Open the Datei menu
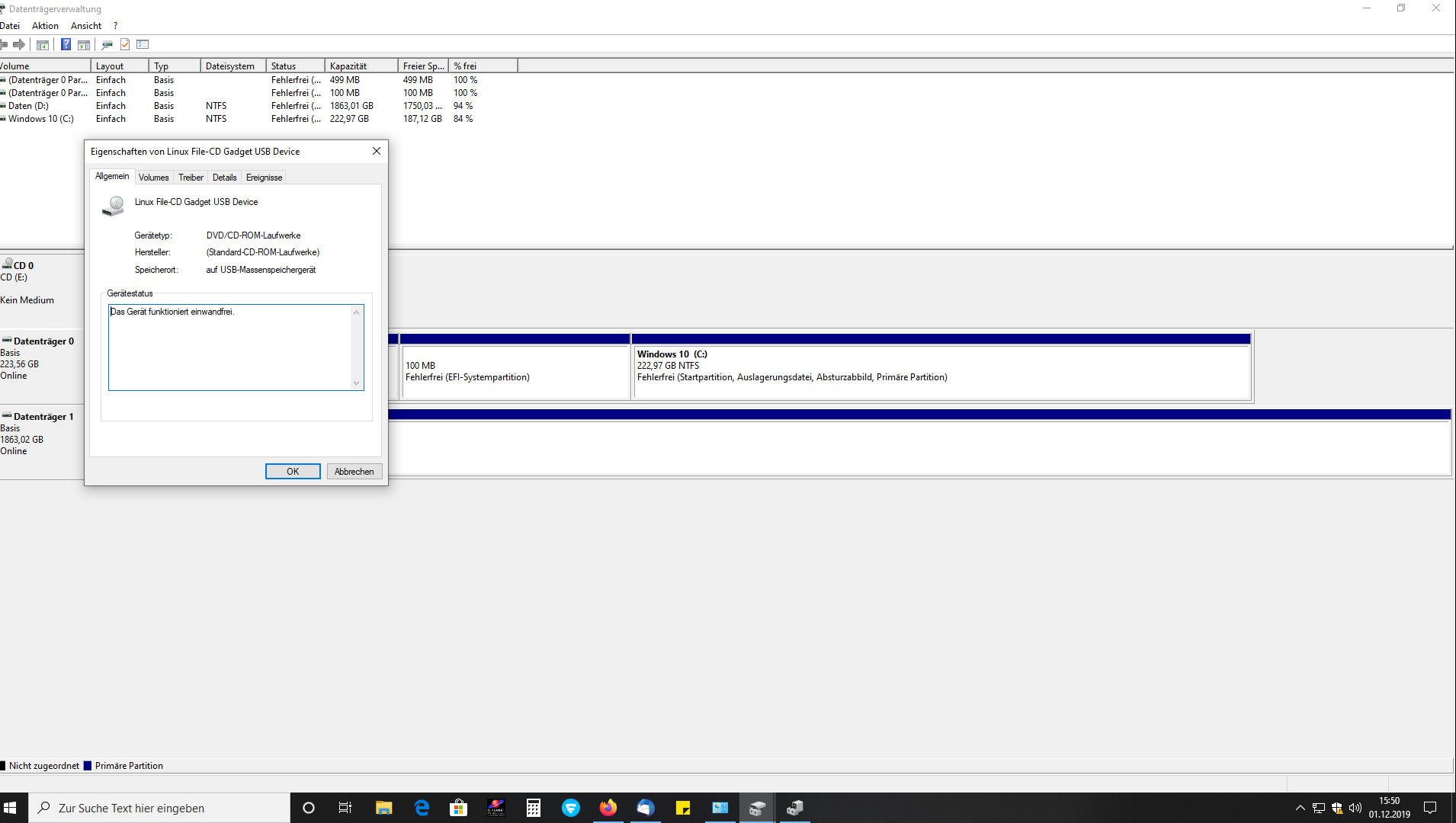This screenshot has height=823, width=1456. (x=10, y=26)
